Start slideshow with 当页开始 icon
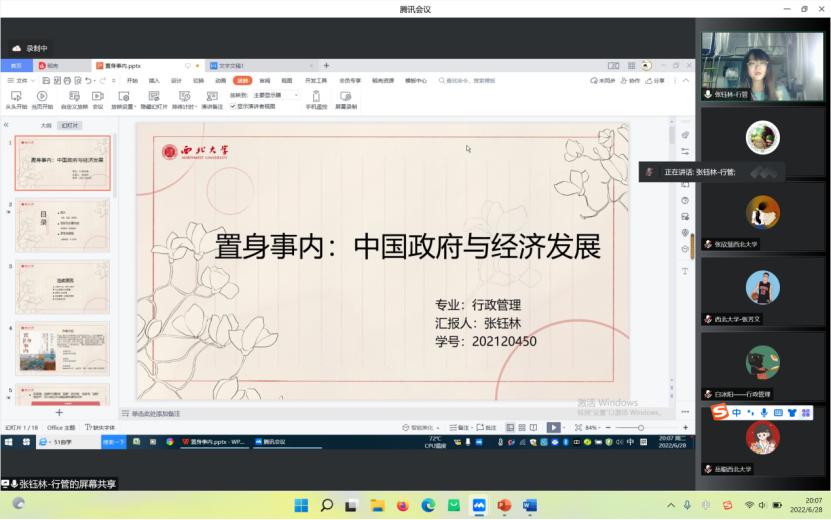This screenshot has width=831, height=520. click(x=42, y=96)
